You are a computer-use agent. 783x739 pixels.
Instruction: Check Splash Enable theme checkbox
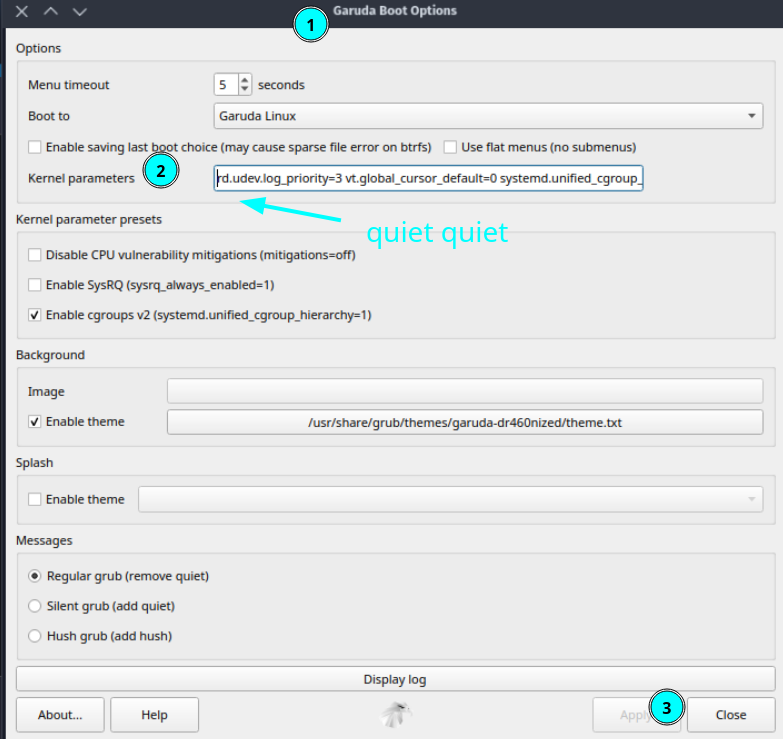34,499
